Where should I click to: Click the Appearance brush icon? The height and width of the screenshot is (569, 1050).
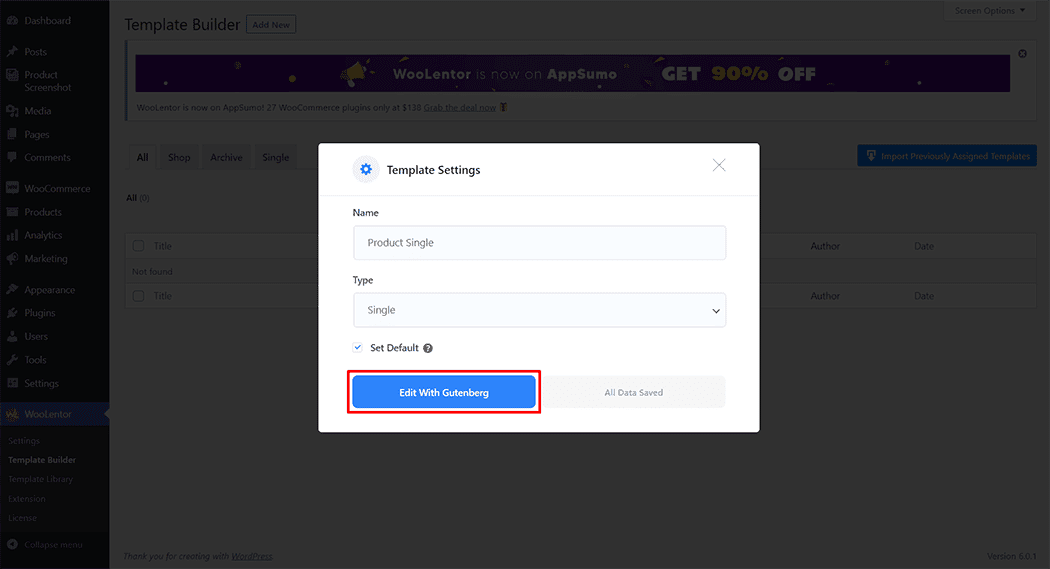click(12, 290)
